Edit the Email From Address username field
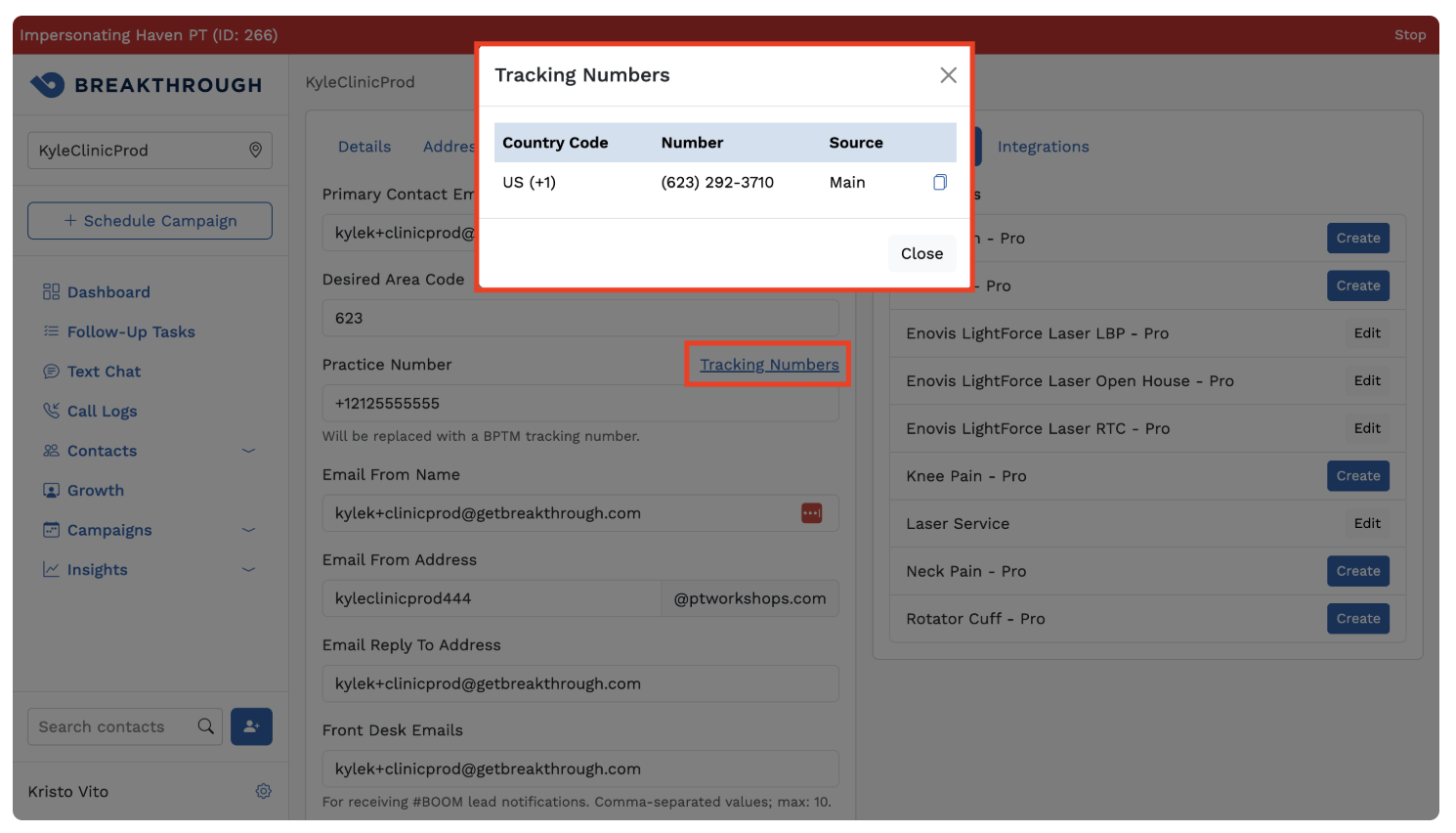 pyautogui.click(x=492, y=598)
